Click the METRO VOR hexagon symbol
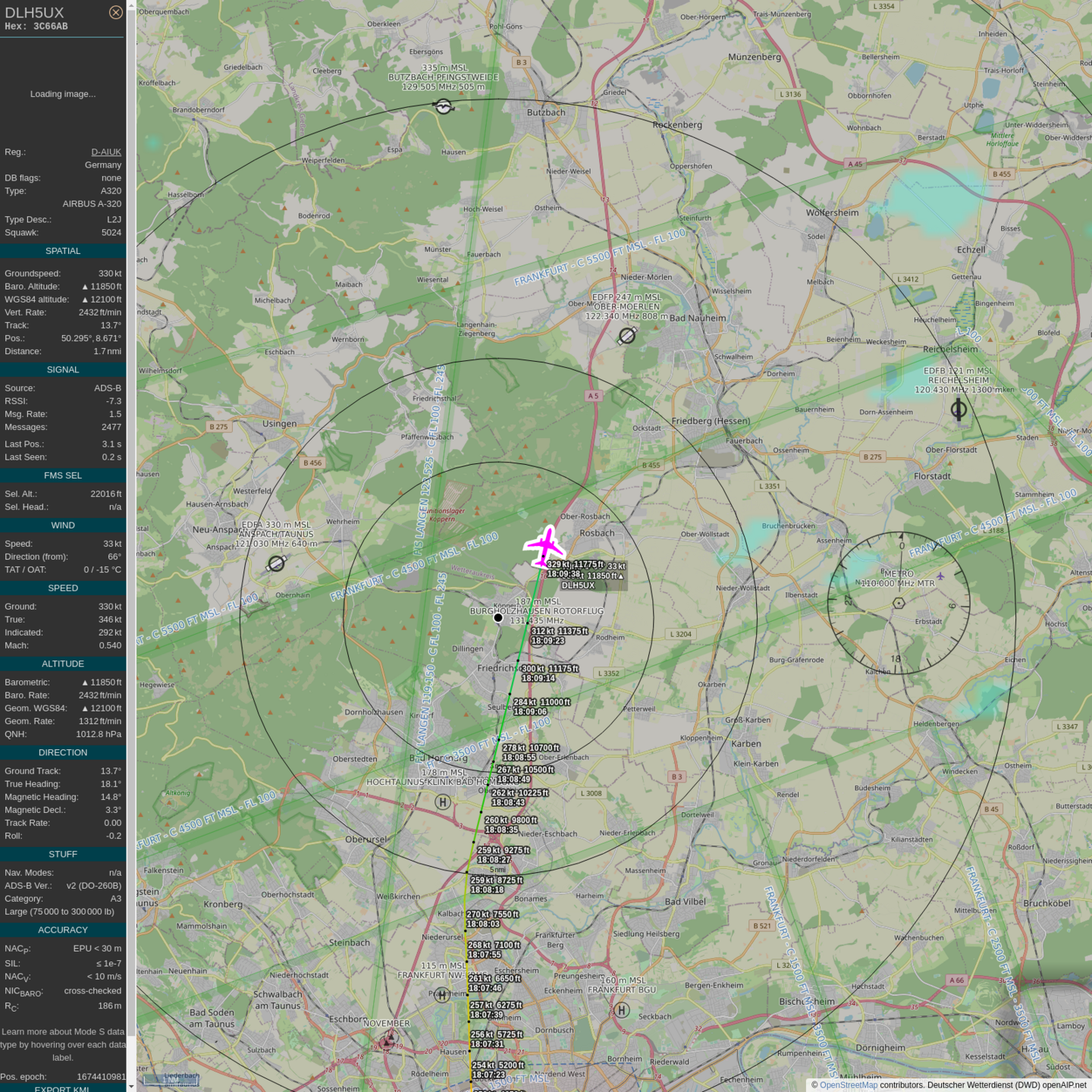 point(899,604)
